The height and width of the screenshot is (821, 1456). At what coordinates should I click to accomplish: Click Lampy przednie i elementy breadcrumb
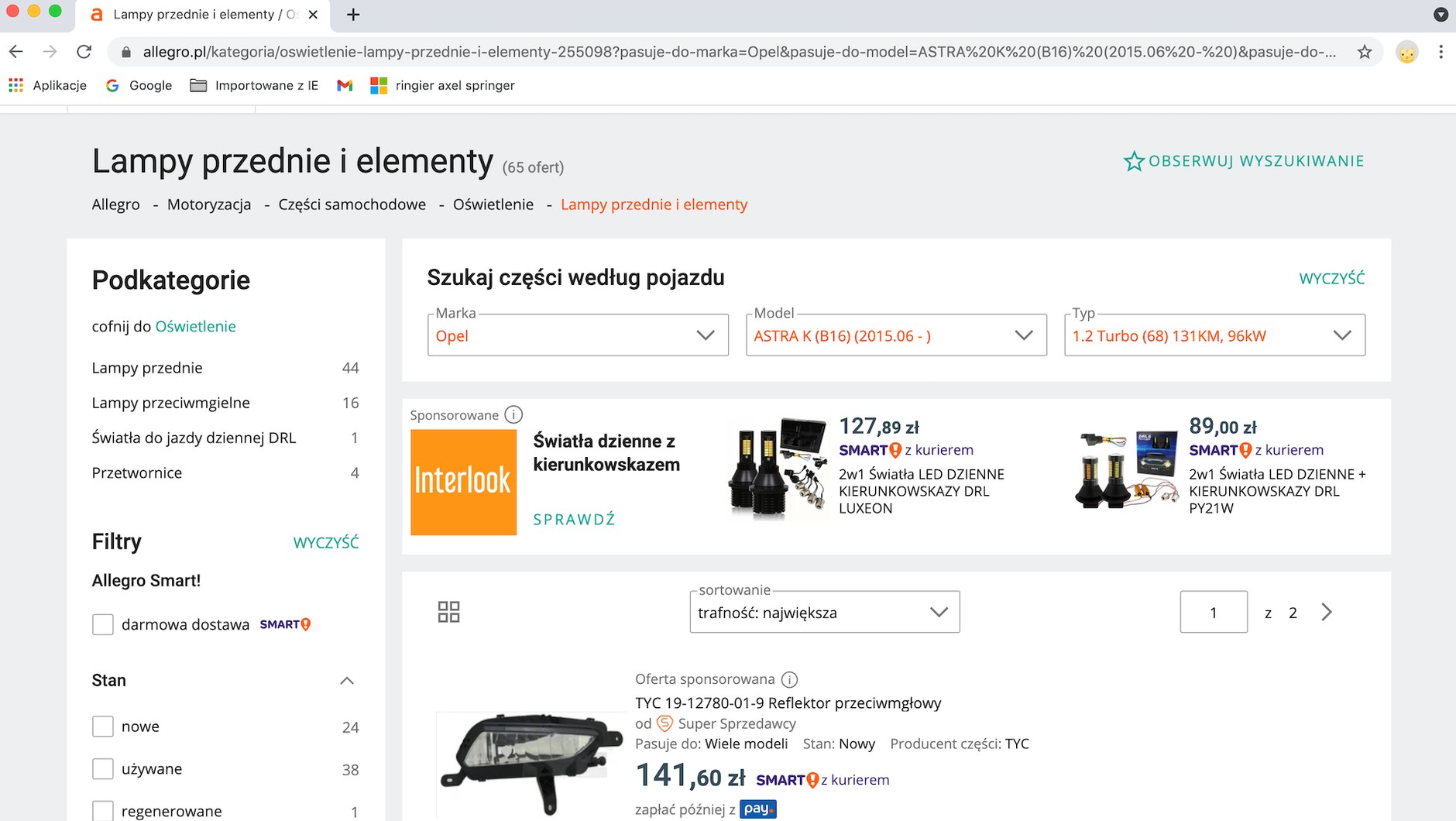tap(654, 204)
